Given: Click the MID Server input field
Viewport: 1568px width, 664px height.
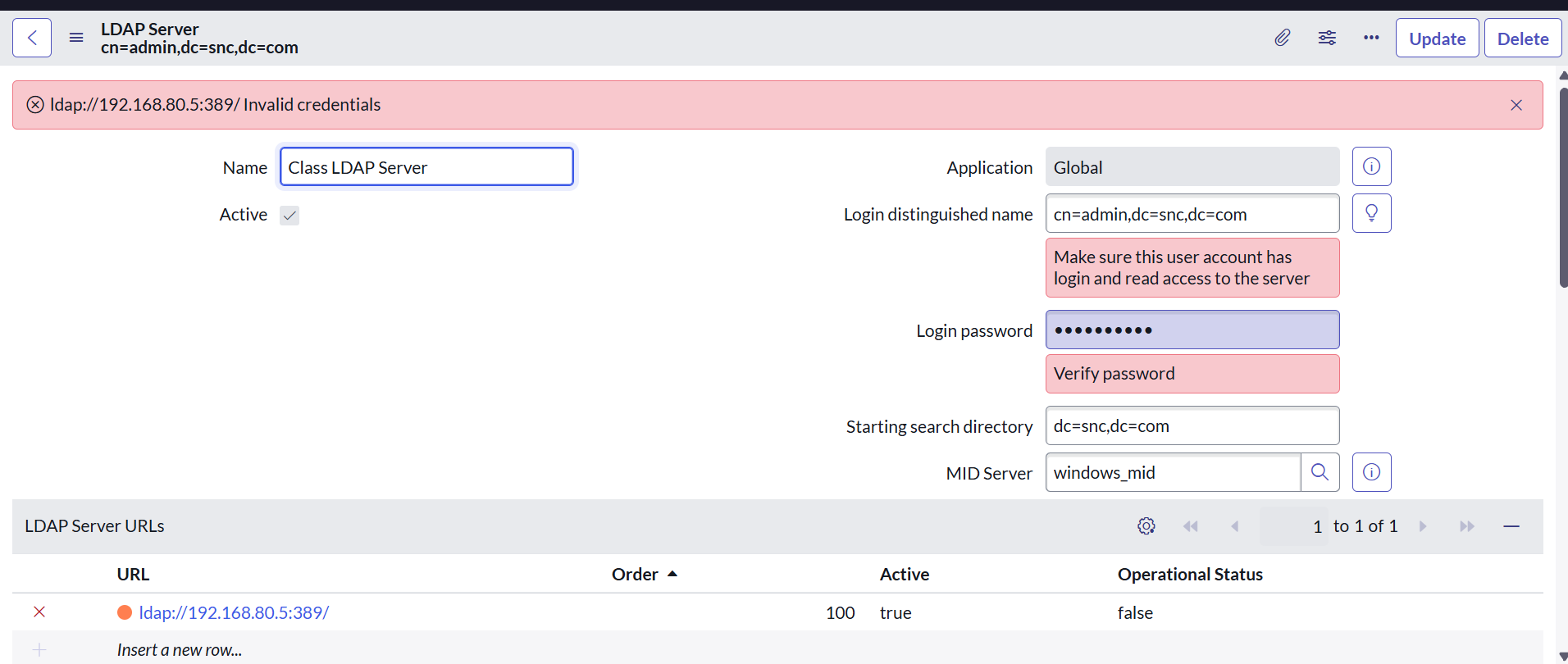Looking at the screenshot, I should pos(1174,472).
